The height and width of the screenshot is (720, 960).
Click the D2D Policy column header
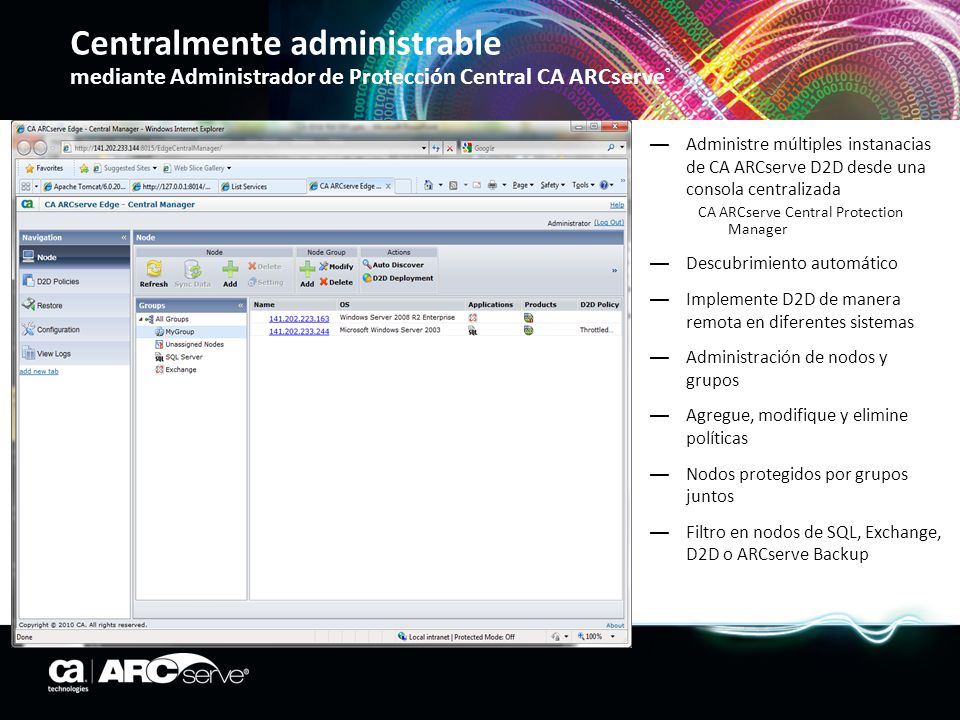click(x=599, y=304)
